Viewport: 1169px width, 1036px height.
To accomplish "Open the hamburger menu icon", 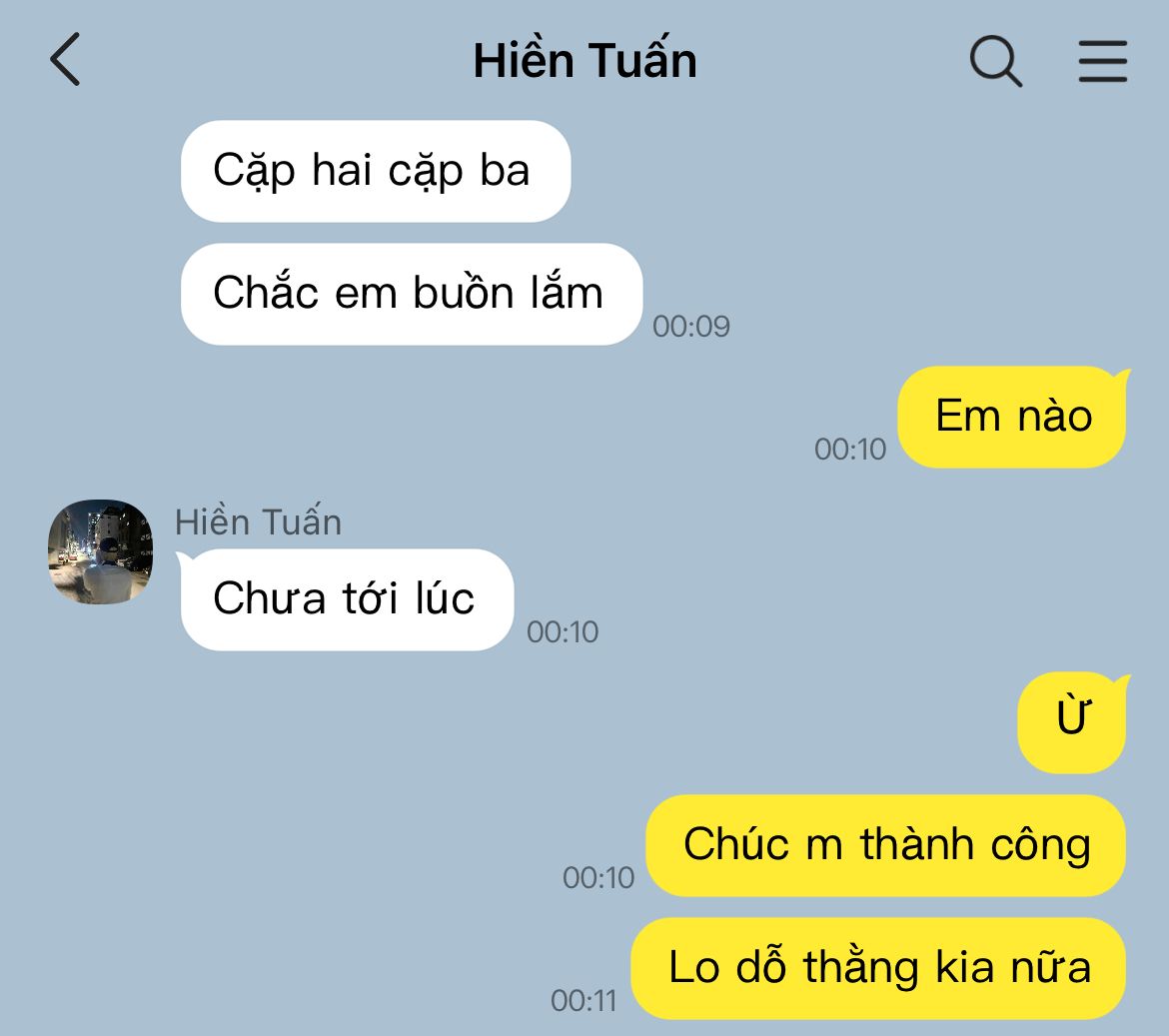I will 1103,61.
